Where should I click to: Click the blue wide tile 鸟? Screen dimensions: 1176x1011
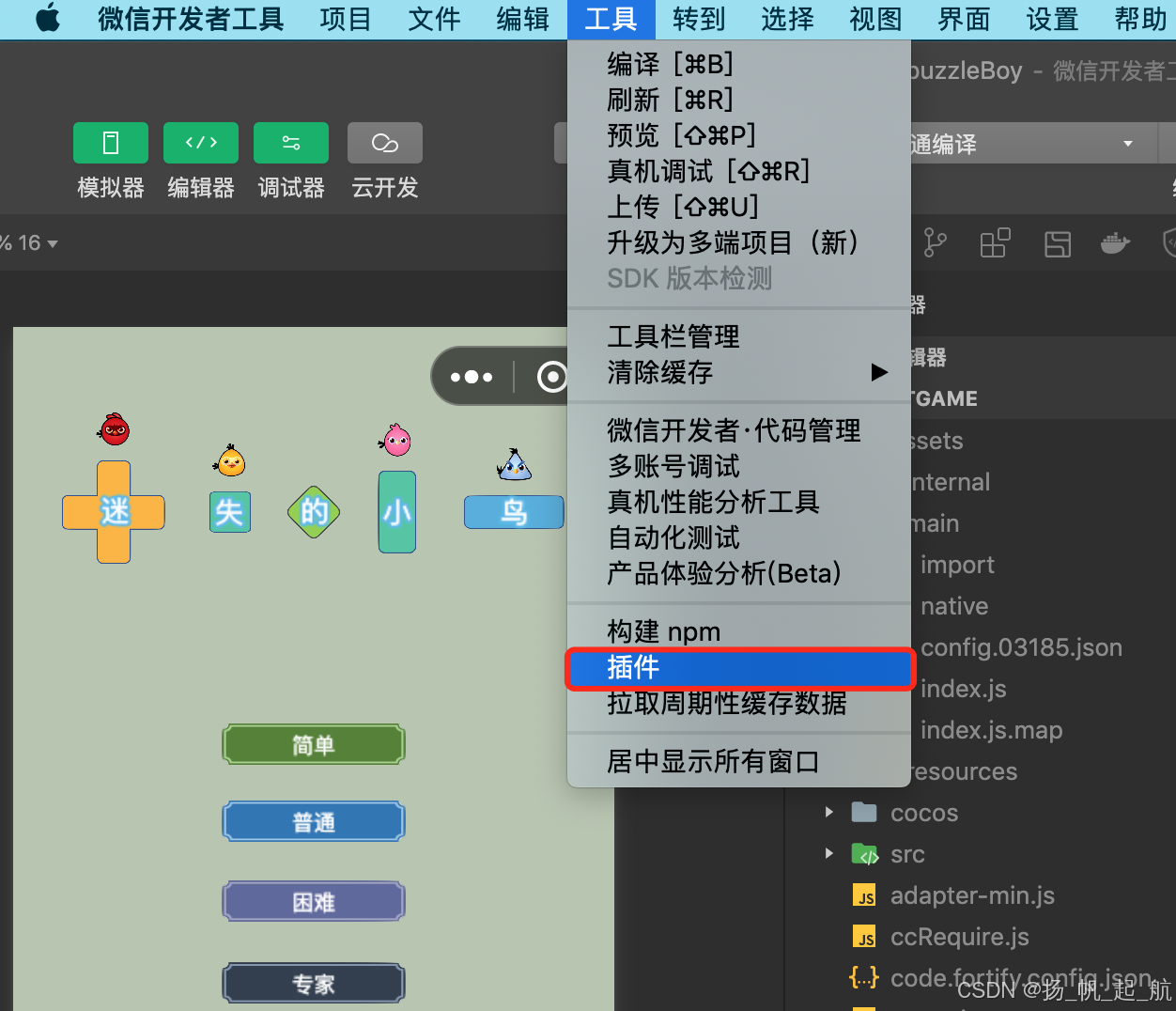coord(514,512)
